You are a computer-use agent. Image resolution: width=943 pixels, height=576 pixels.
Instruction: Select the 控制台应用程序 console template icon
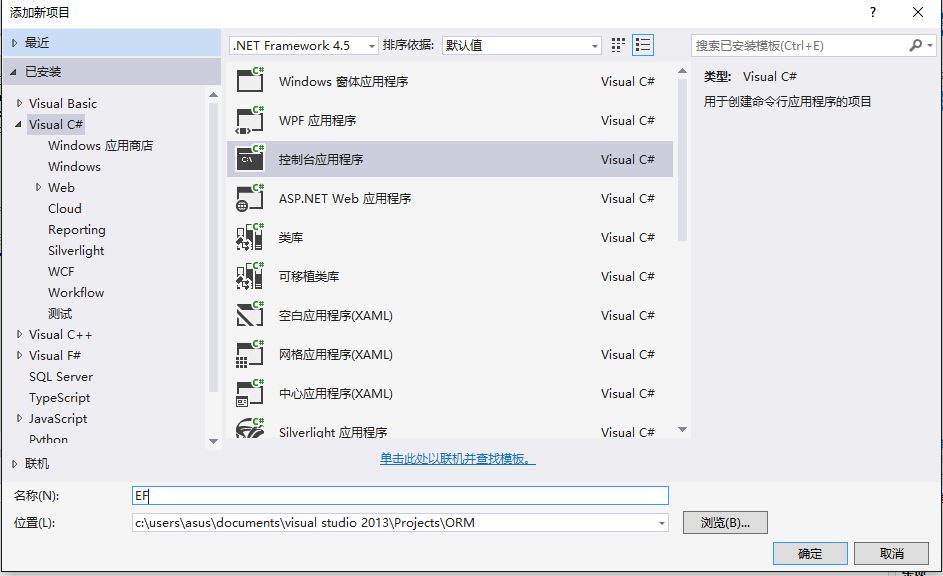tap(250, 159)
